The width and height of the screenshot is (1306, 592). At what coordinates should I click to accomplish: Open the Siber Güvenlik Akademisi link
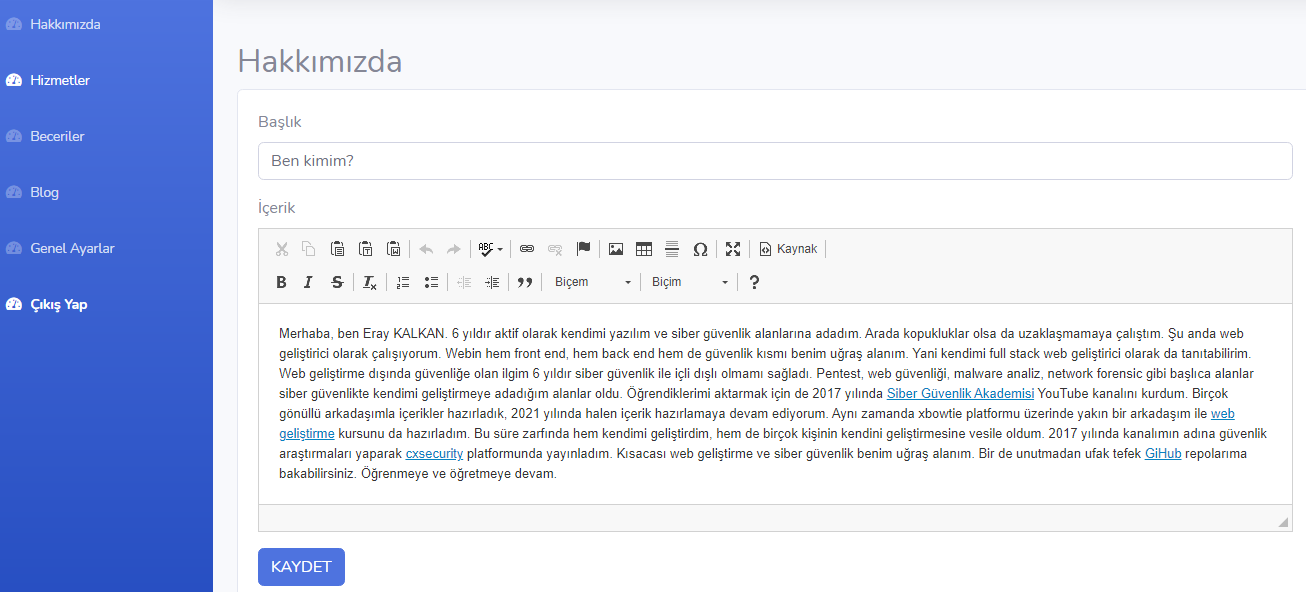pos(959,393)
